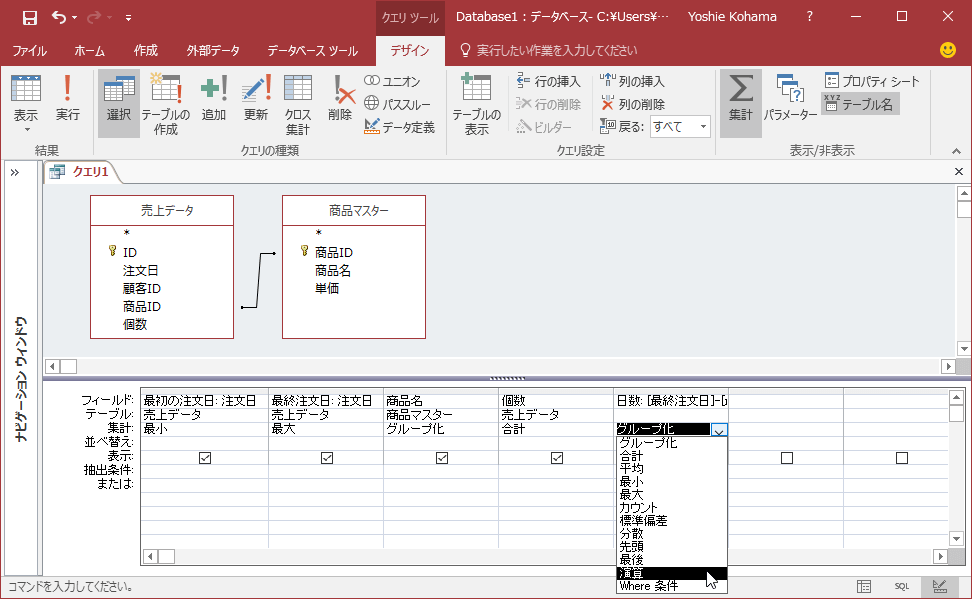This screenshot has width=972, height=599.
Task: Collapse the ribbon with chevron arrow
Action: (x=956, y=151)
